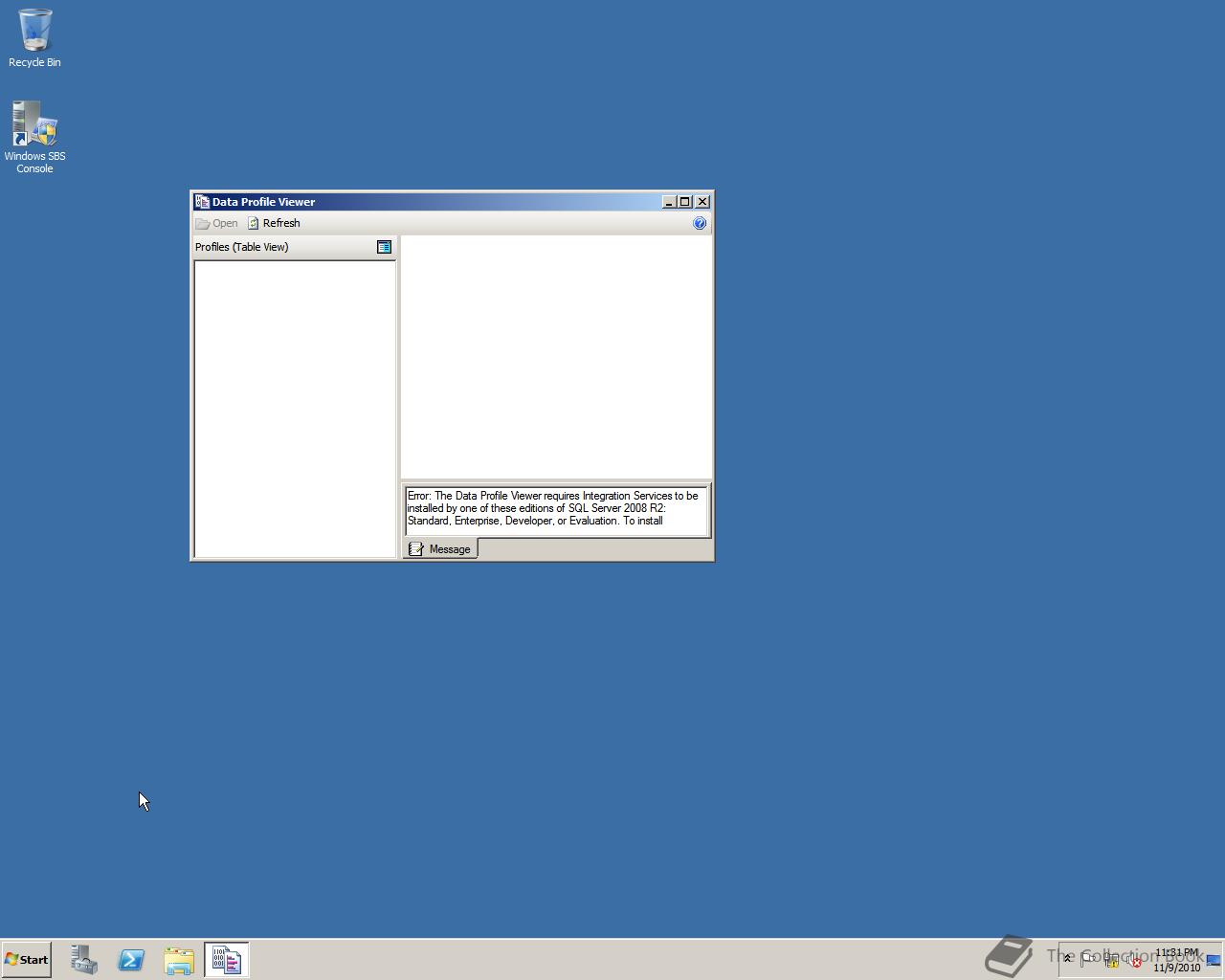Click the taskbar clock showing 11:31 PM

click(x=1177, y=960)
